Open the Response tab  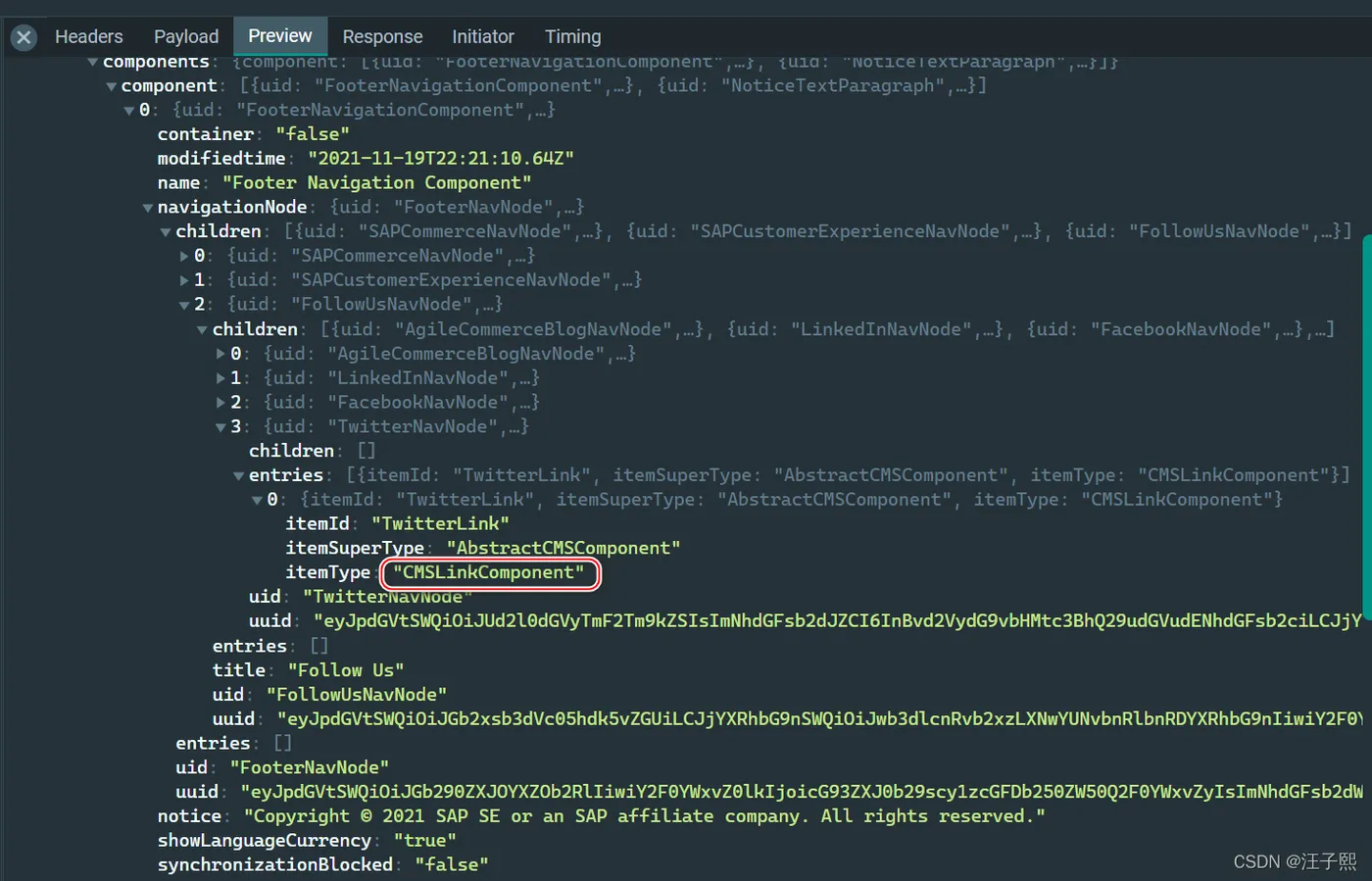[x=382, y=36]
